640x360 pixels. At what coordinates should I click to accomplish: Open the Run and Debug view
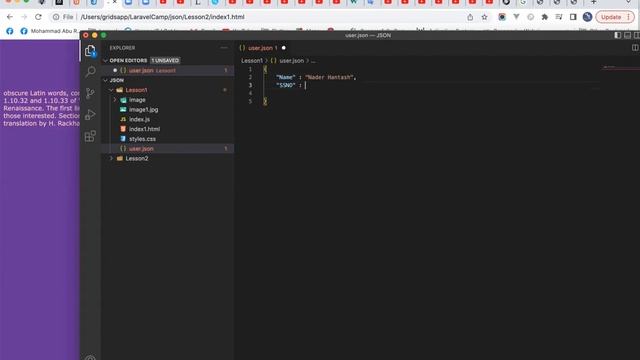click(x=90, y=115)
